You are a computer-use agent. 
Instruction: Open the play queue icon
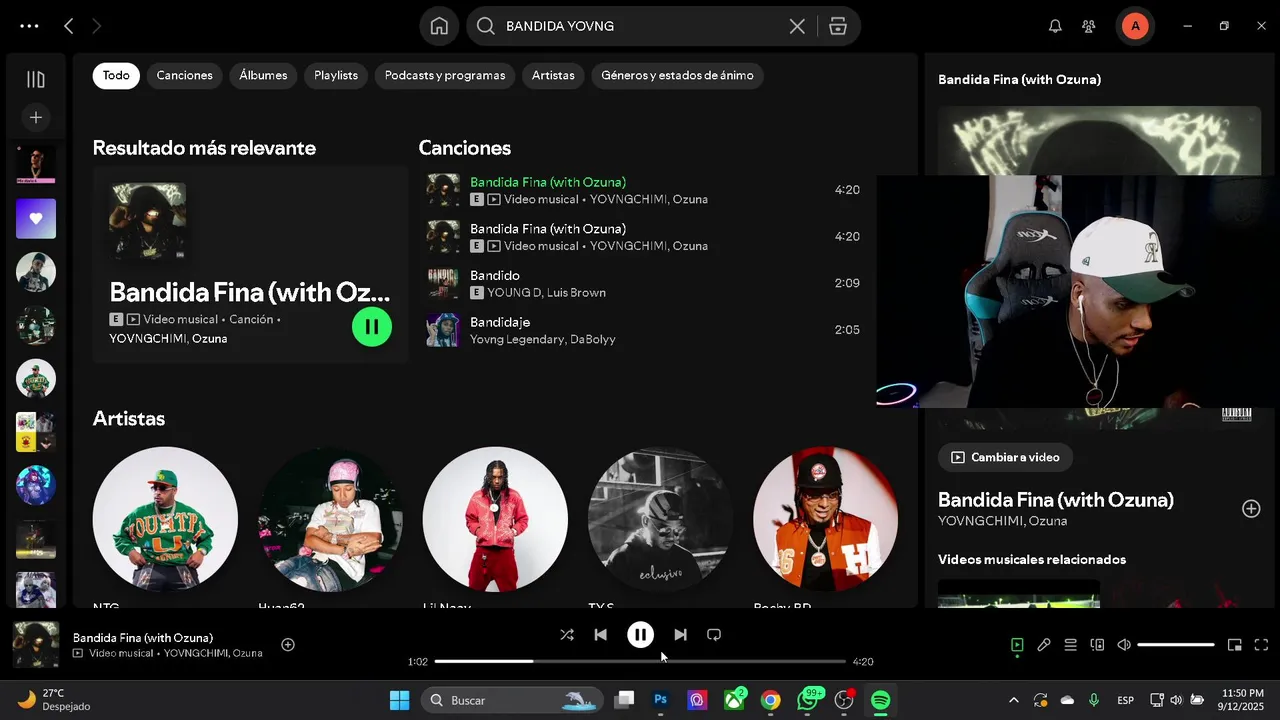(x=1070, y=645)
